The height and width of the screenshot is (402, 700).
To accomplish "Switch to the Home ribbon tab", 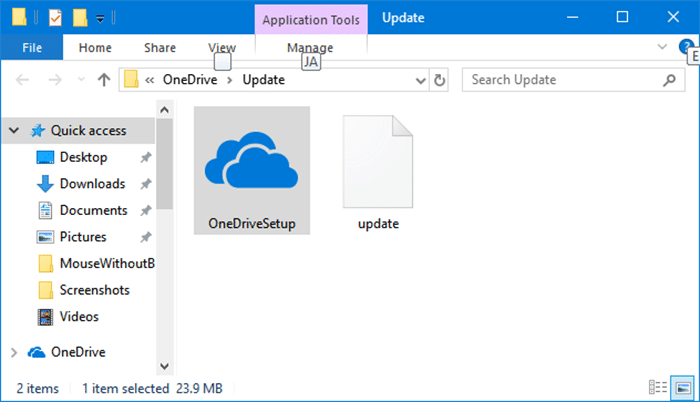I will click(95, 47).
